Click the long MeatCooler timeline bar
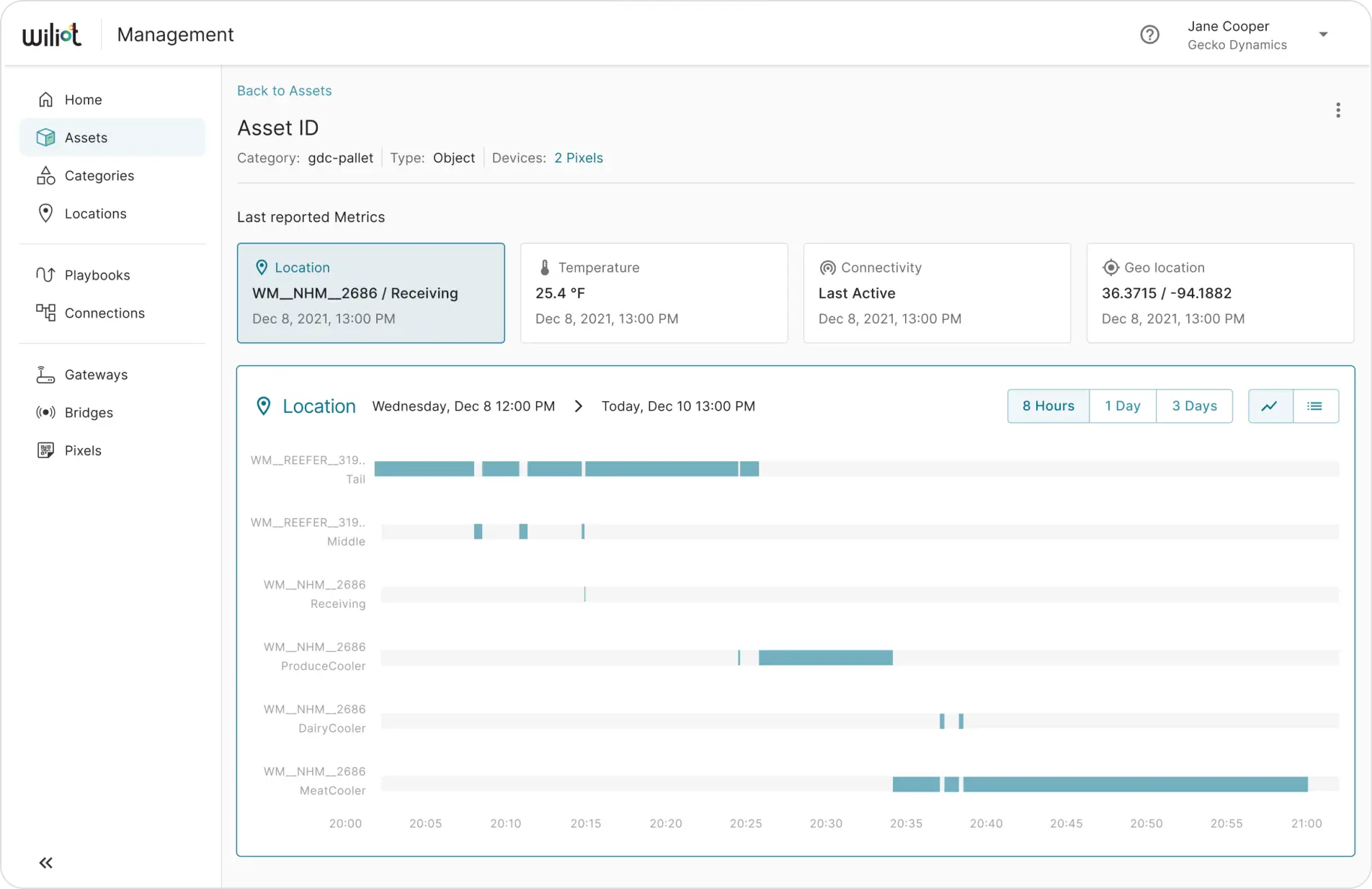Screen dimensions: 1372x889 click(x=1135, y=785)
